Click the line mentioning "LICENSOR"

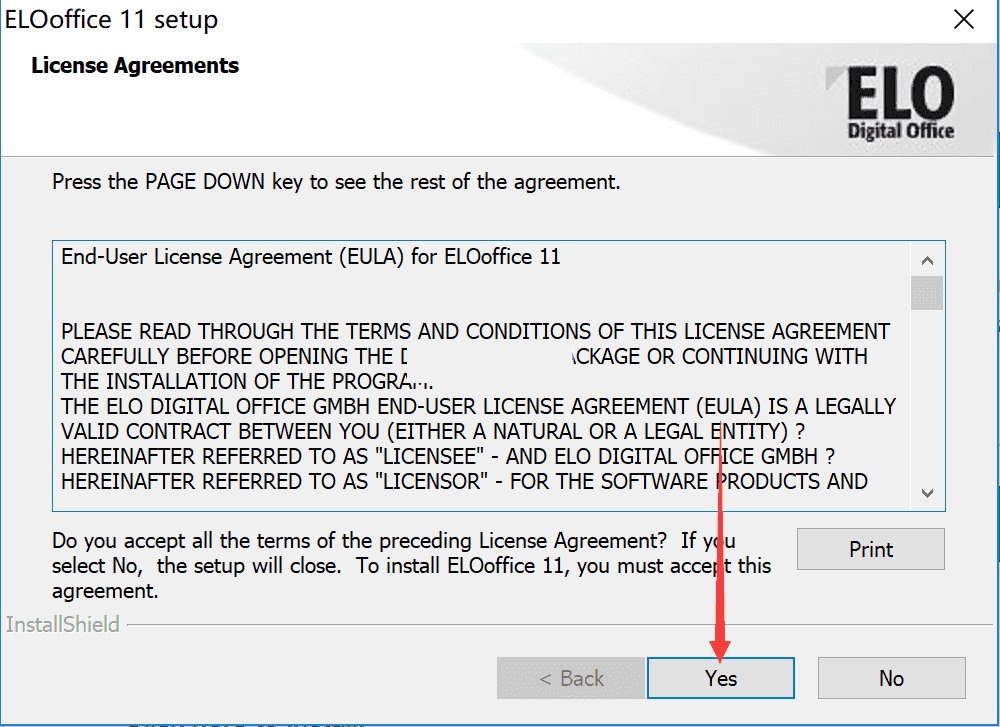pos(464,481)
